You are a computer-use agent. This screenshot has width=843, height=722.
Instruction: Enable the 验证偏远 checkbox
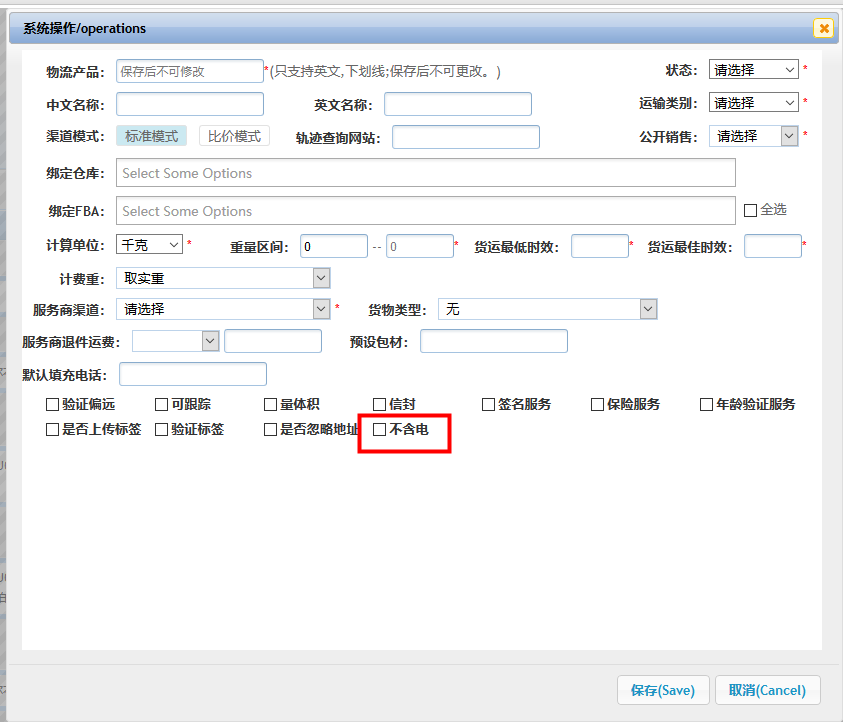(x=53, y=405)
